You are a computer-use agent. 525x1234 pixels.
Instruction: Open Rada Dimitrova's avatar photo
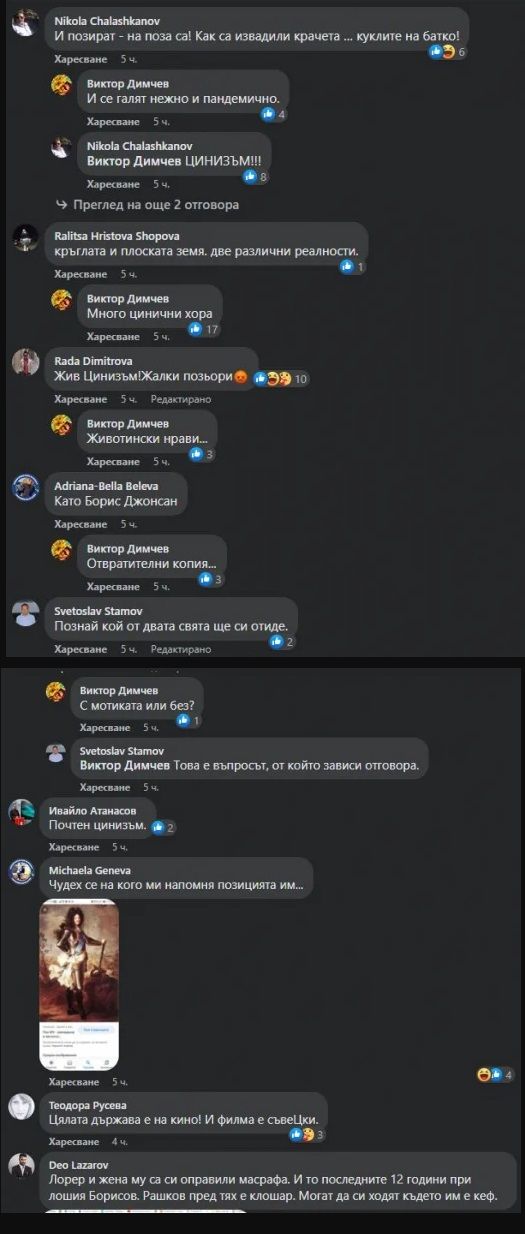(x=26, y=363)
